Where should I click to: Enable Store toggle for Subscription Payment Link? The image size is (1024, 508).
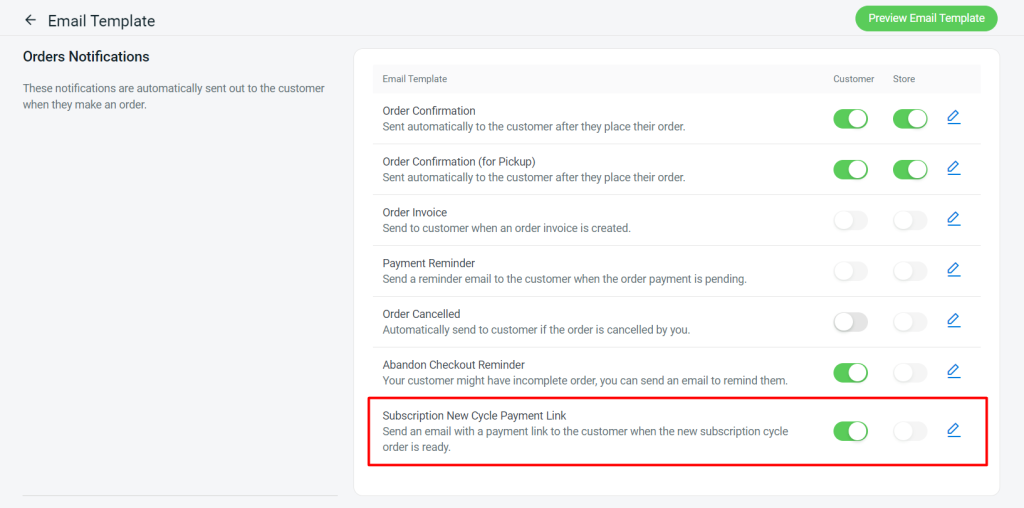point(910,431)
